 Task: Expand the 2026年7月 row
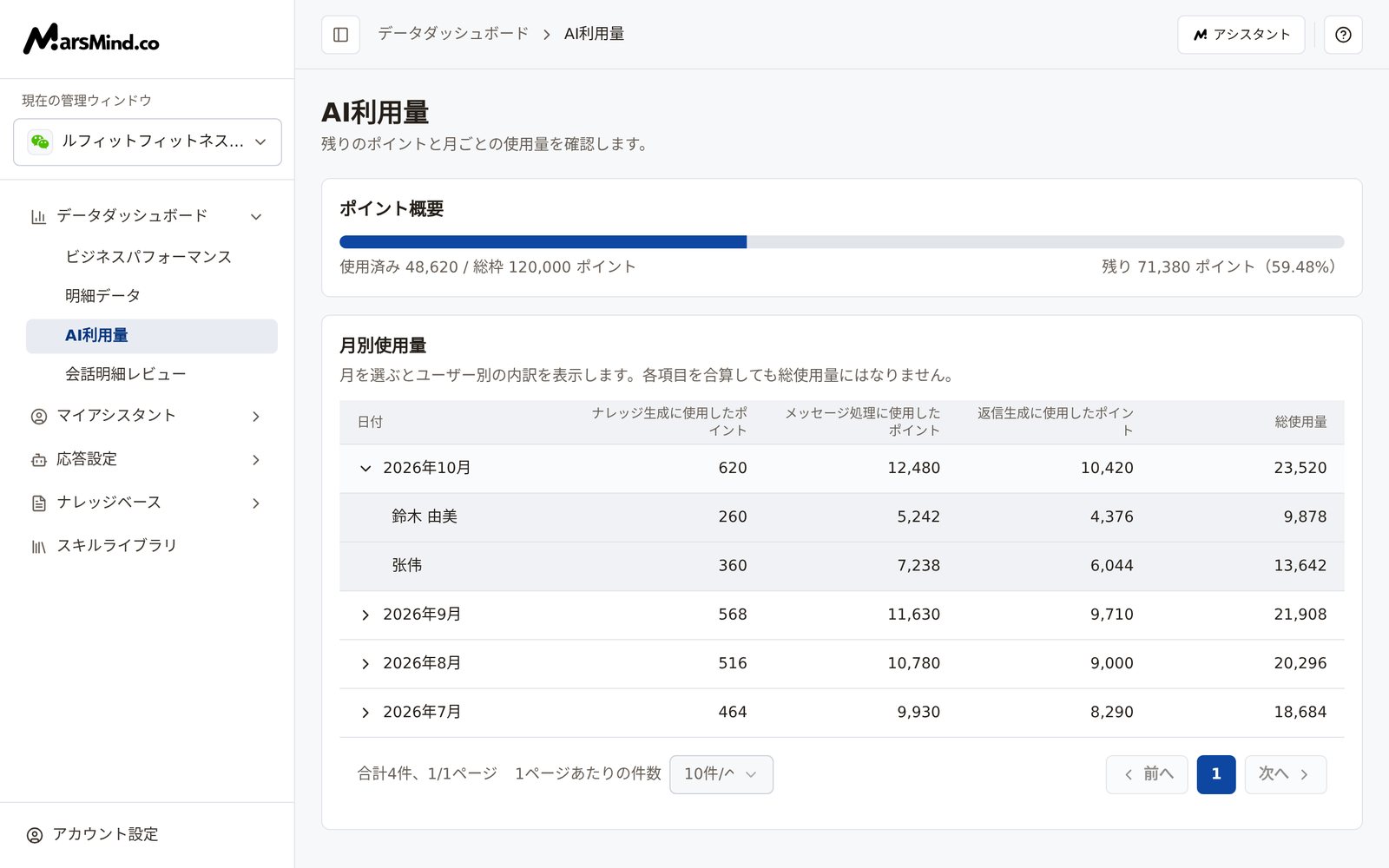[365, 713]
